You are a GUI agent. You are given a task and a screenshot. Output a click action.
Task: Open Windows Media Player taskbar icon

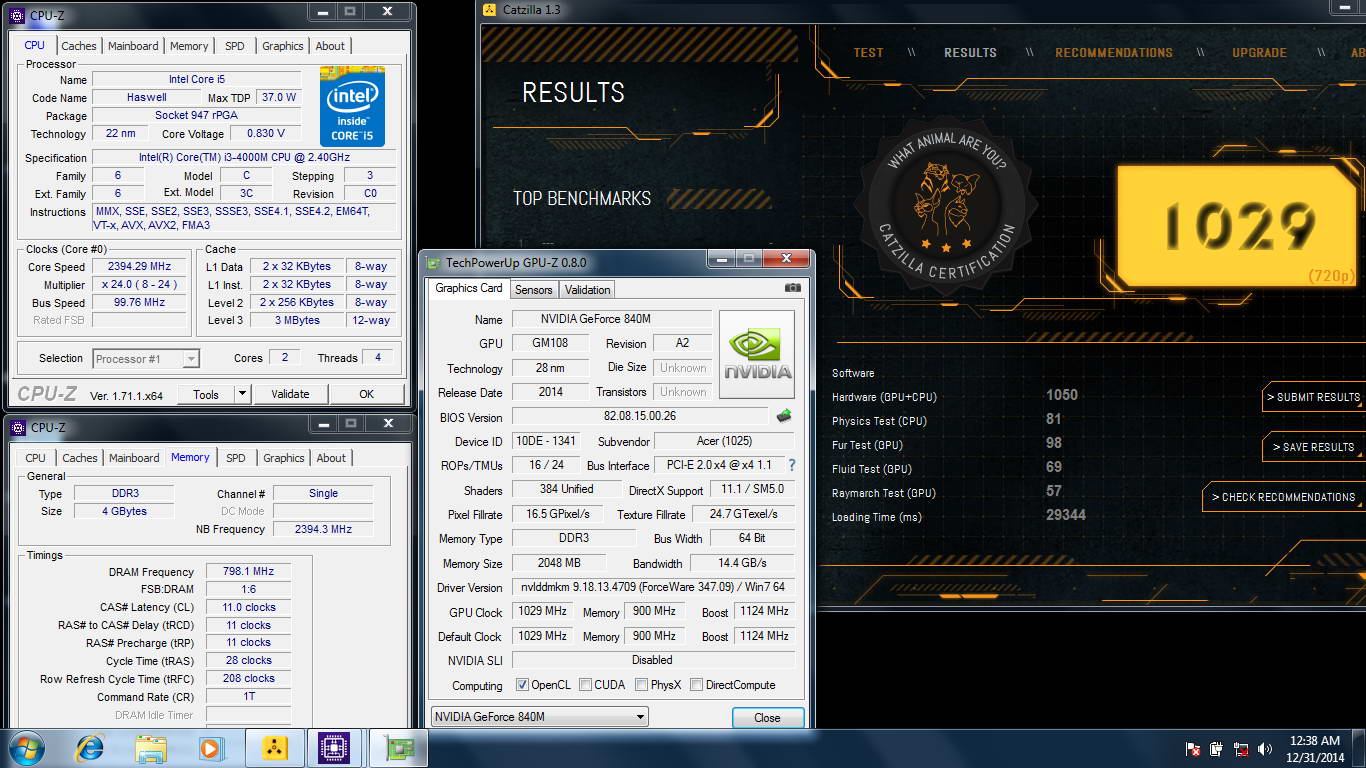pos(210,748)
